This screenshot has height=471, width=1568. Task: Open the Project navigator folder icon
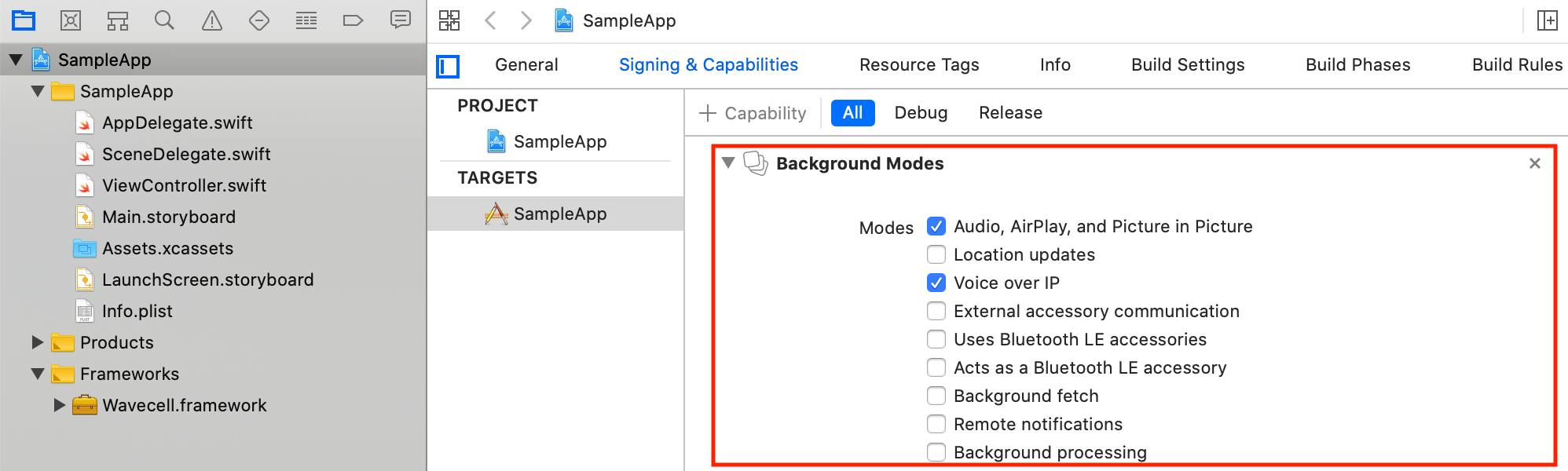(24, 20)
